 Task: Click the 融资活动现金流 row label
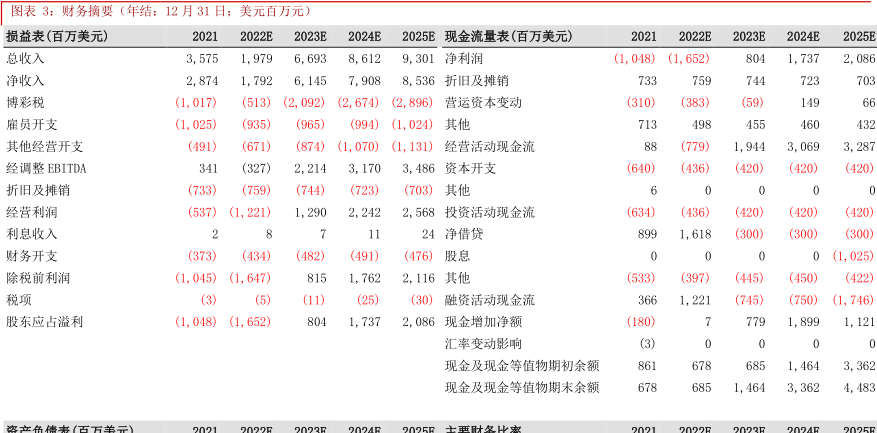[x=490, y=300]
